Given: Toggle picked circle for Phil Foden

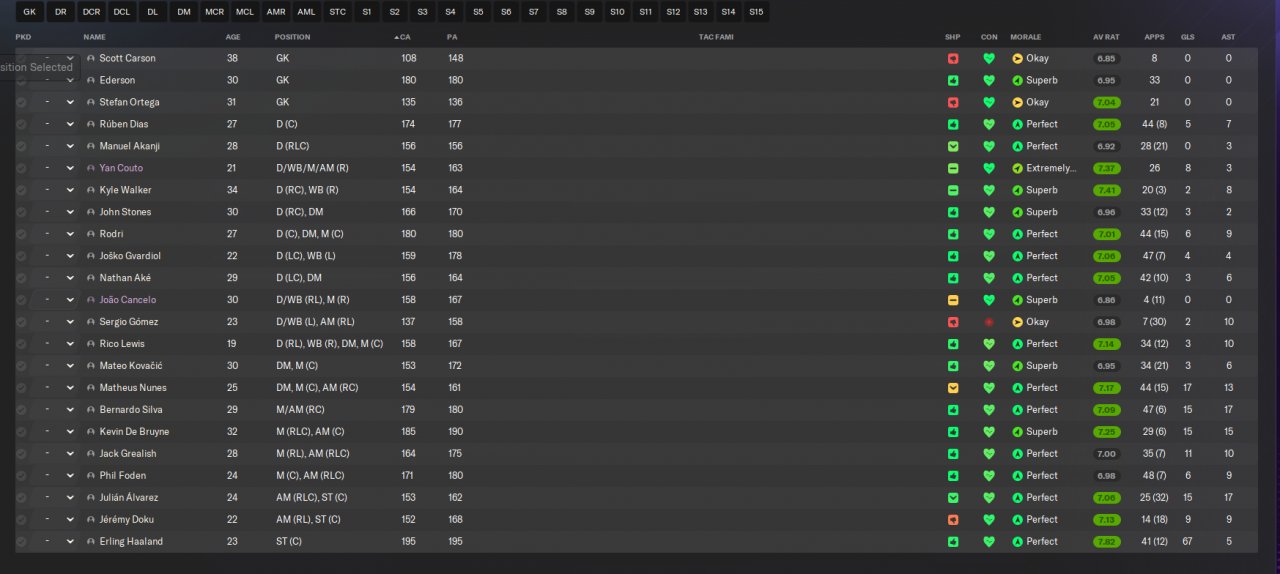Looking at the screenshot, I should click(x=21, y=475).
